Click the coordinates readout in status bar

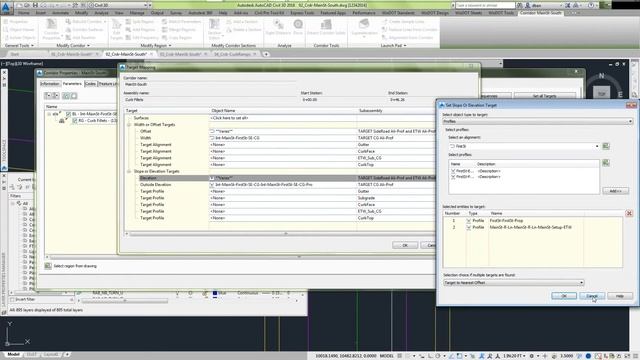point(346,356)
